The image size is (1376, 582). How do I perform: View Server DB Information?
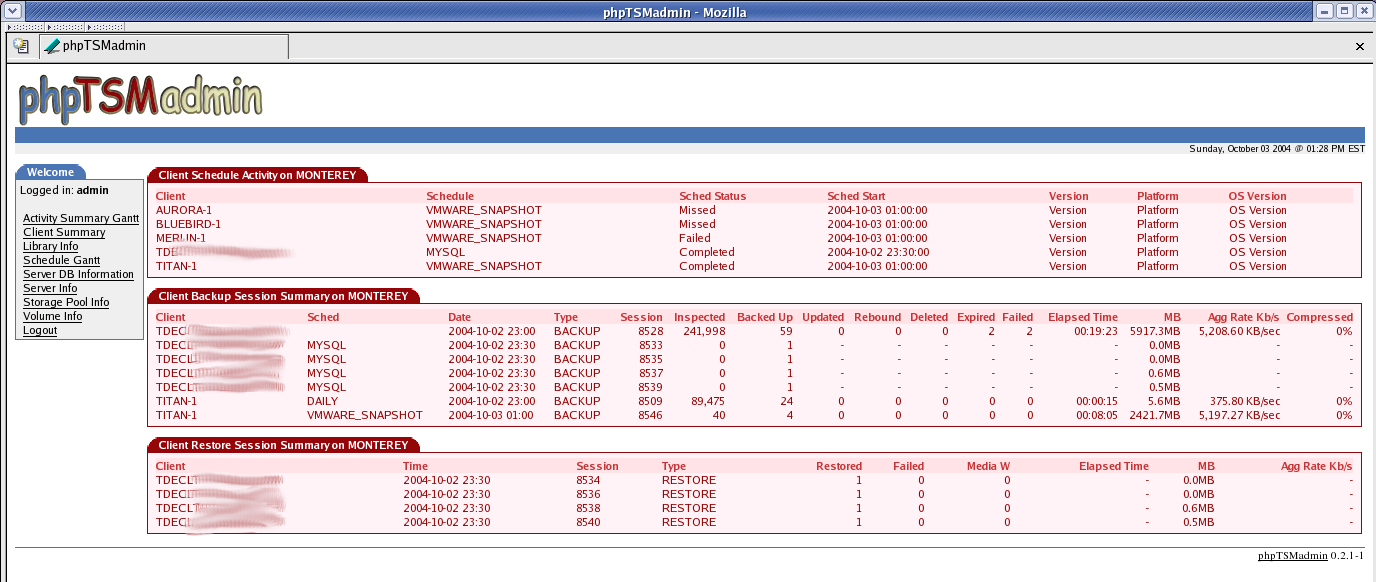click(78, 274)
